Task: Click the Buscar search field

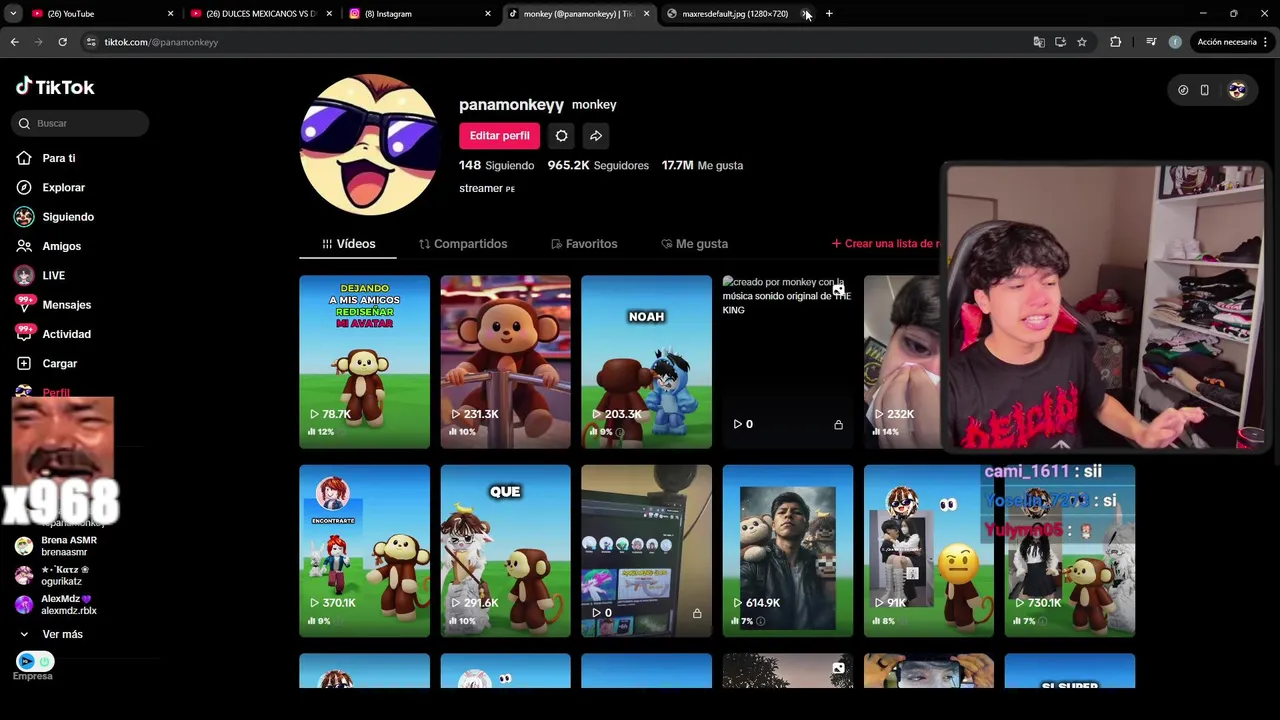Action: pos(81,123)
